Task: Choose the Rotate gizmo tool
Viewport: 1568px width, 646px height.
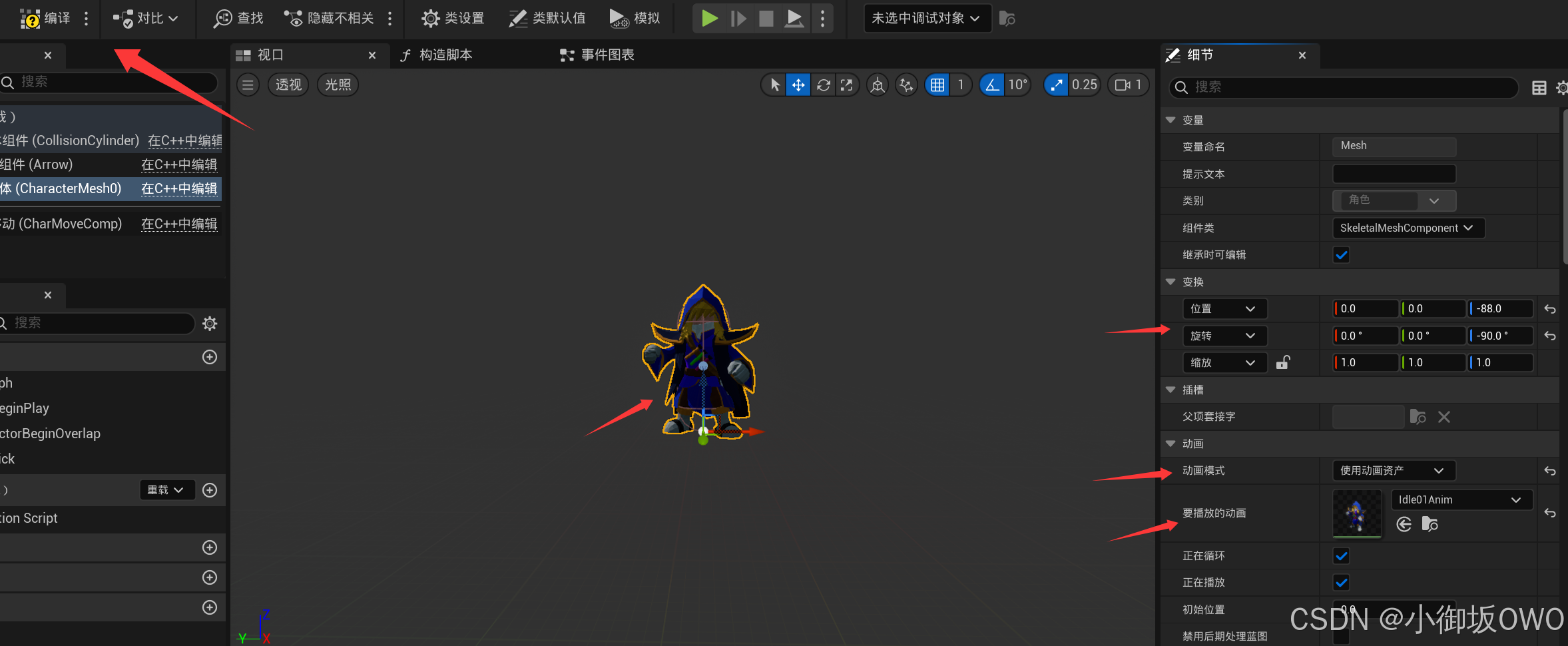Action: pyautogui.click(x=823, y=85)
